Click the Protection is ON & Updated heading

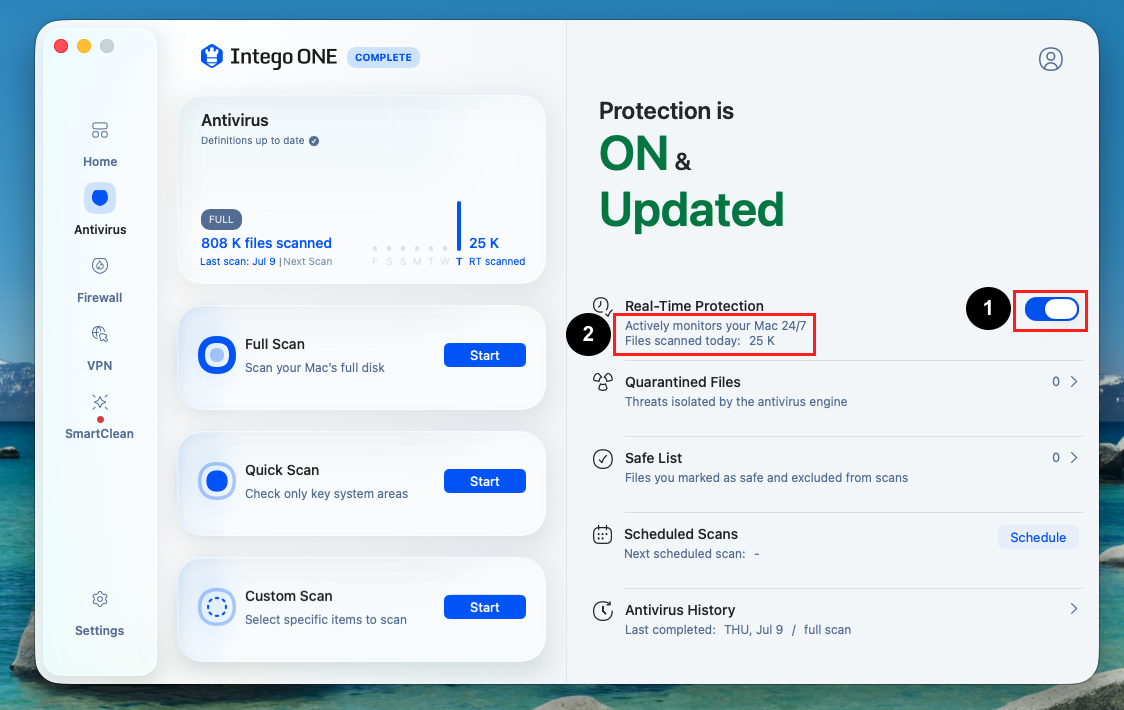point(691,165)
